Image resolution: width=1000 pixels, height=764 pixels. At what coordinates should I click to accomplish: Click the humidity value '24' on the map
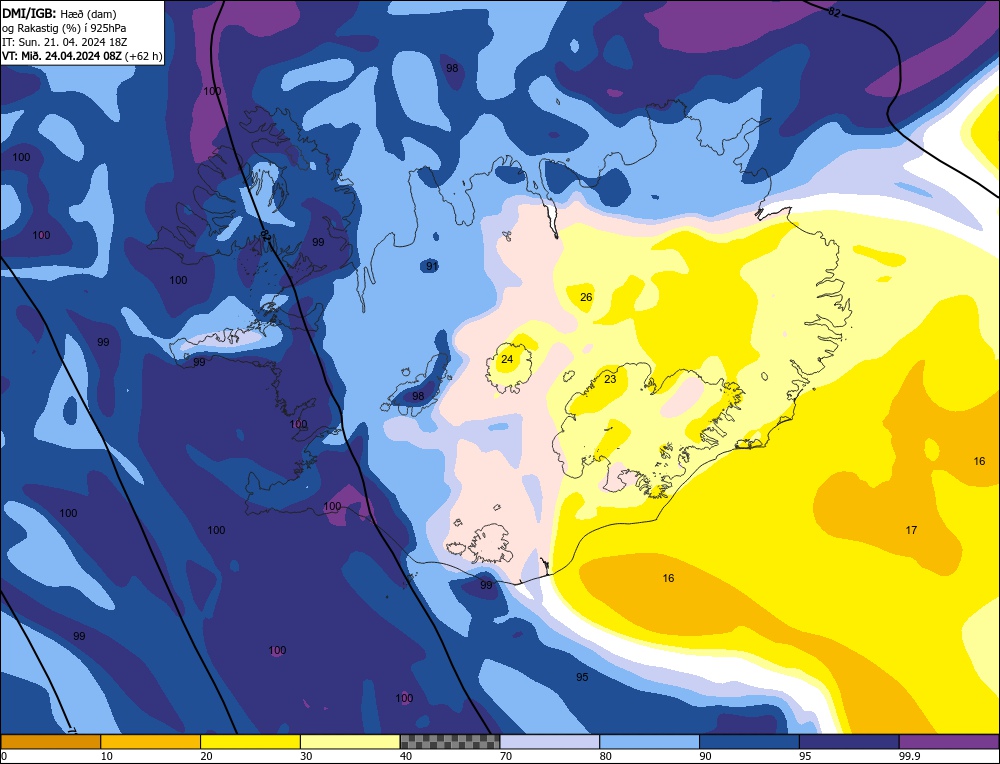(x=507, y=359)
